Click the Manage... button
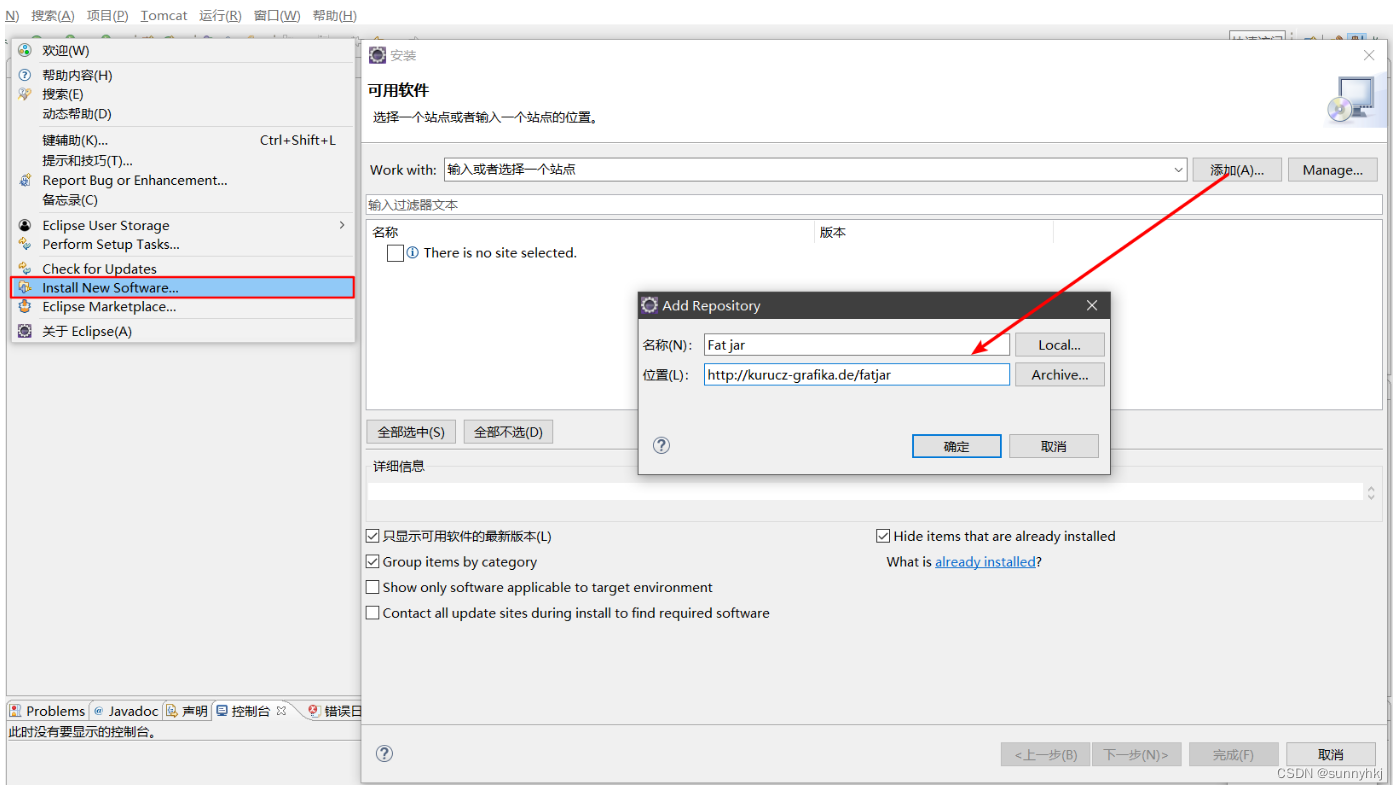1398x790 pixels. [1332, 170]
